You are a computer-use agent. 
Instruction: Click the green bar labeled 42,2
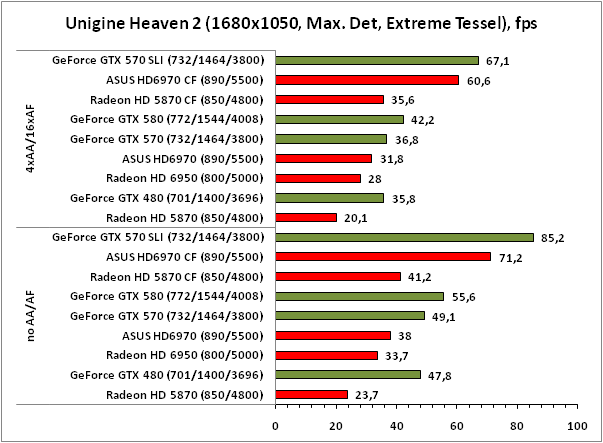[339, 119]
